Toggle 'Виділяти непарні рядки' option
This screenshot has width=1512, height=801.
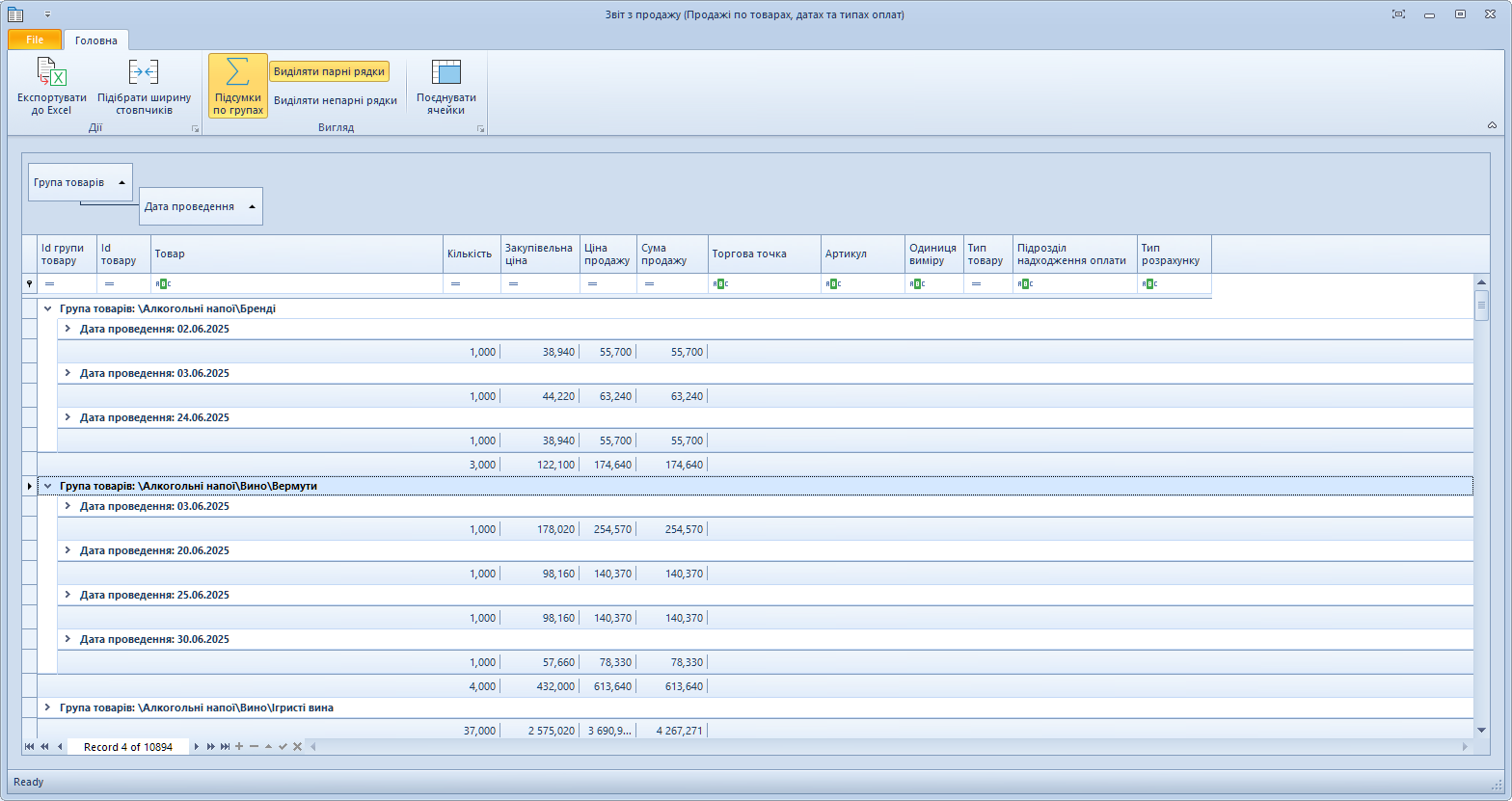[x=335, y=100]
